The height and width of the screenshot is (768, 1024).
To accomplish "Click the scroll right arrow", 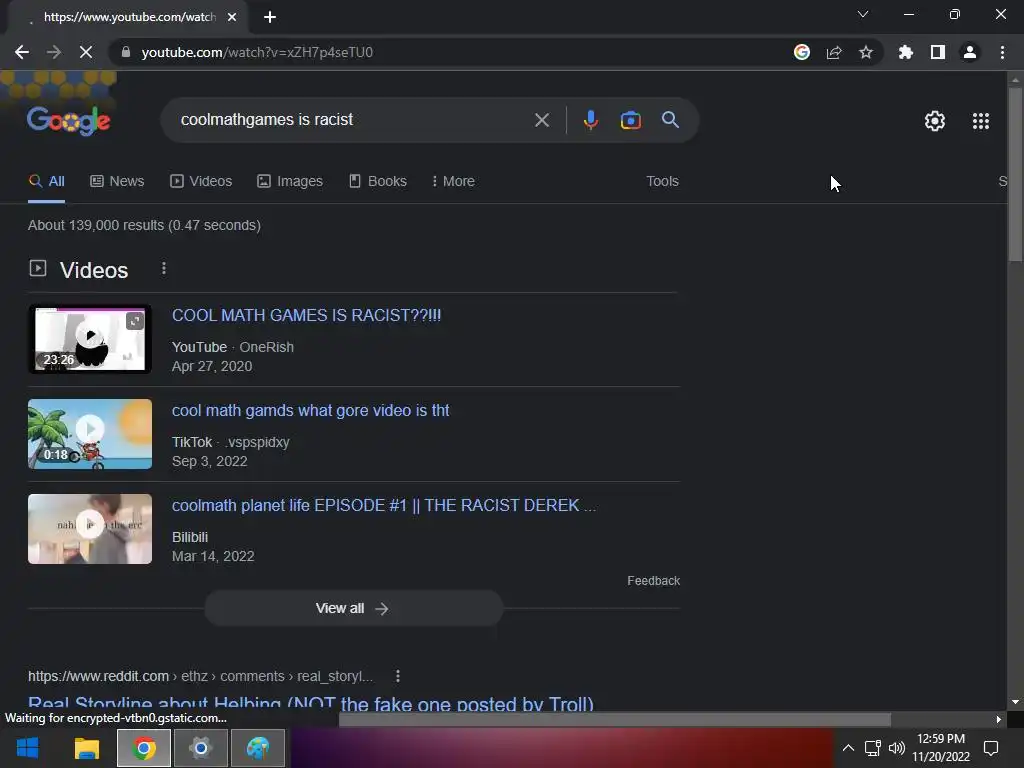I will click(x=999, y=720).
